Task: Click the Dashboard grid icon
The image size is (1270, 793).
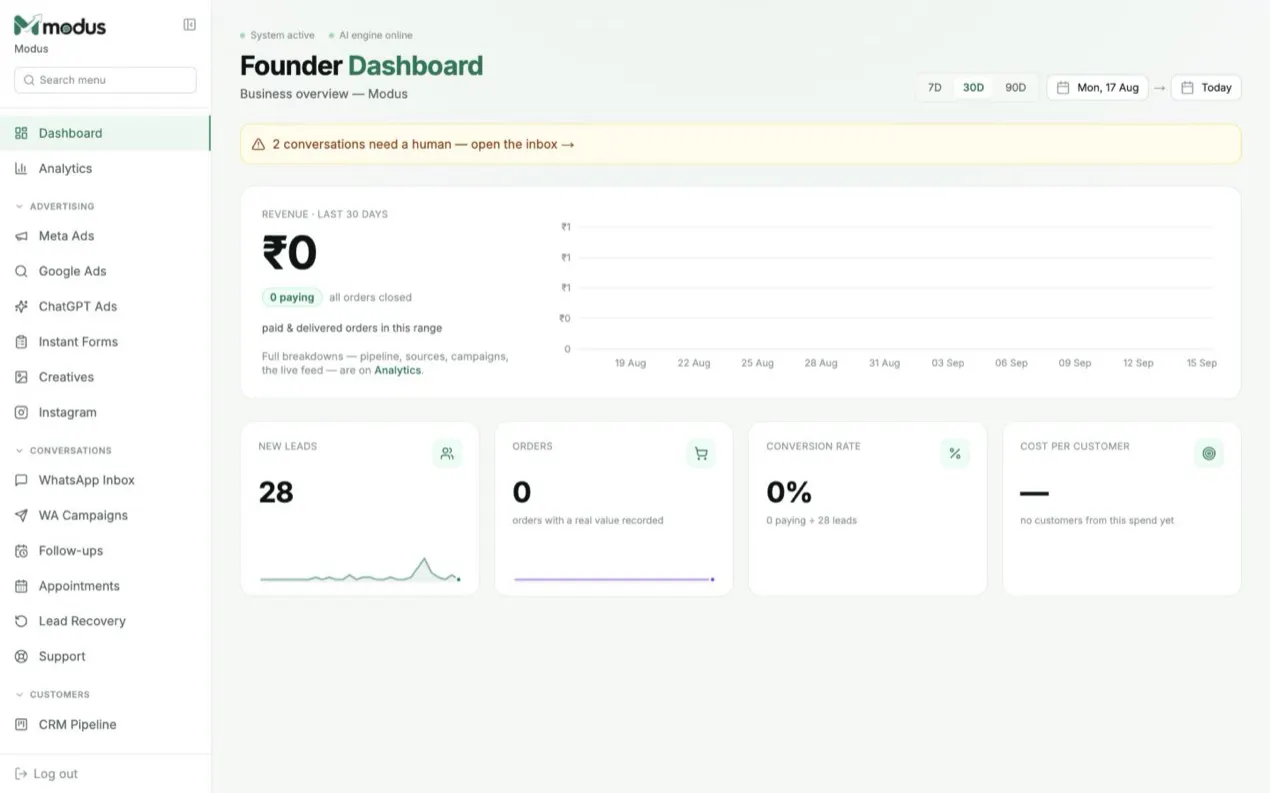Action: point(21,133)
